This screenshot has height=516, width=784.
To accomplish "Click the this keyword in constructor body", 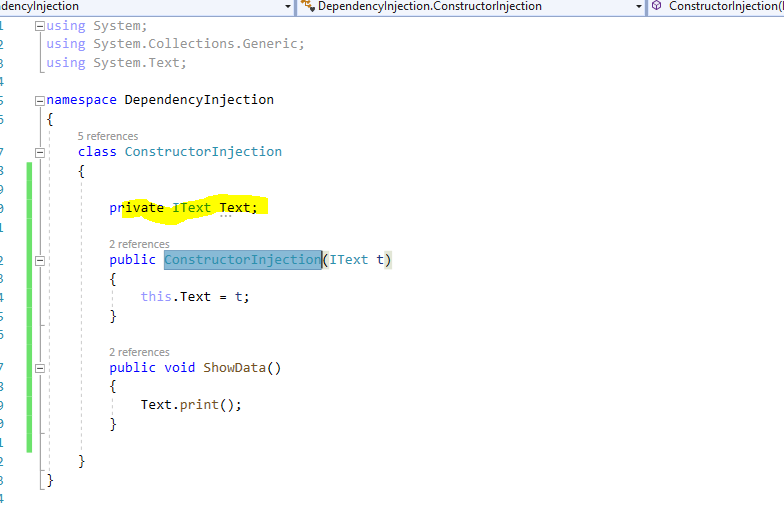I will [x=156, y=296].
